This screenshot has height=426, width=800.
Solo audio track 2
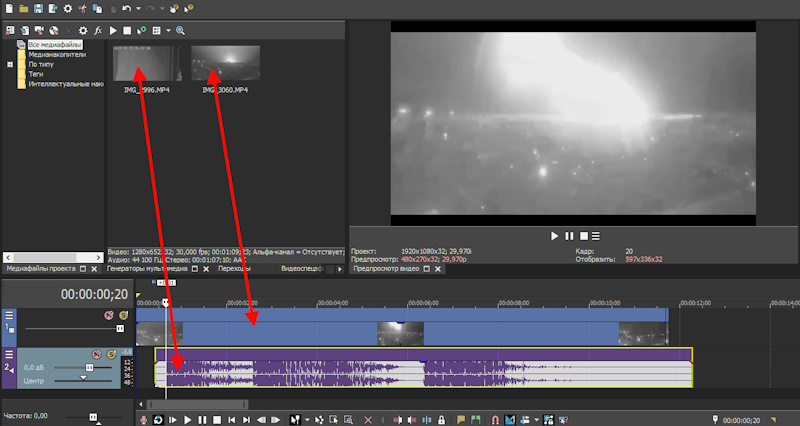pyautogui.click(x=111, y=354)
